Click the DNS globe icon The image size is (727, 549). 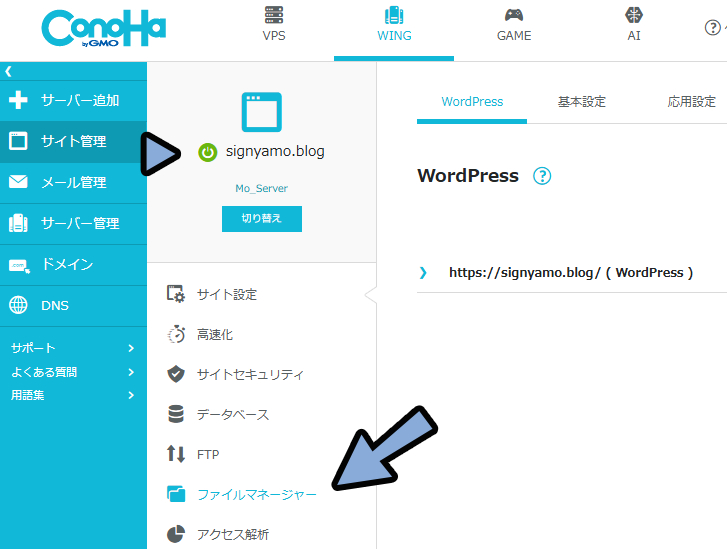point(19,305)
